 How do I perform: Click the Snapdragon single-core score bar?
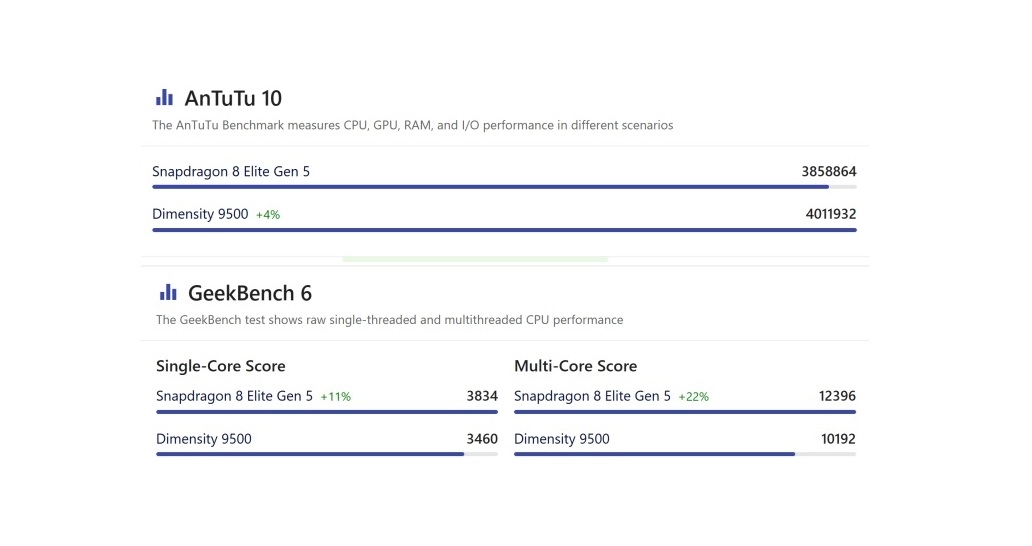tap(326, 412)
